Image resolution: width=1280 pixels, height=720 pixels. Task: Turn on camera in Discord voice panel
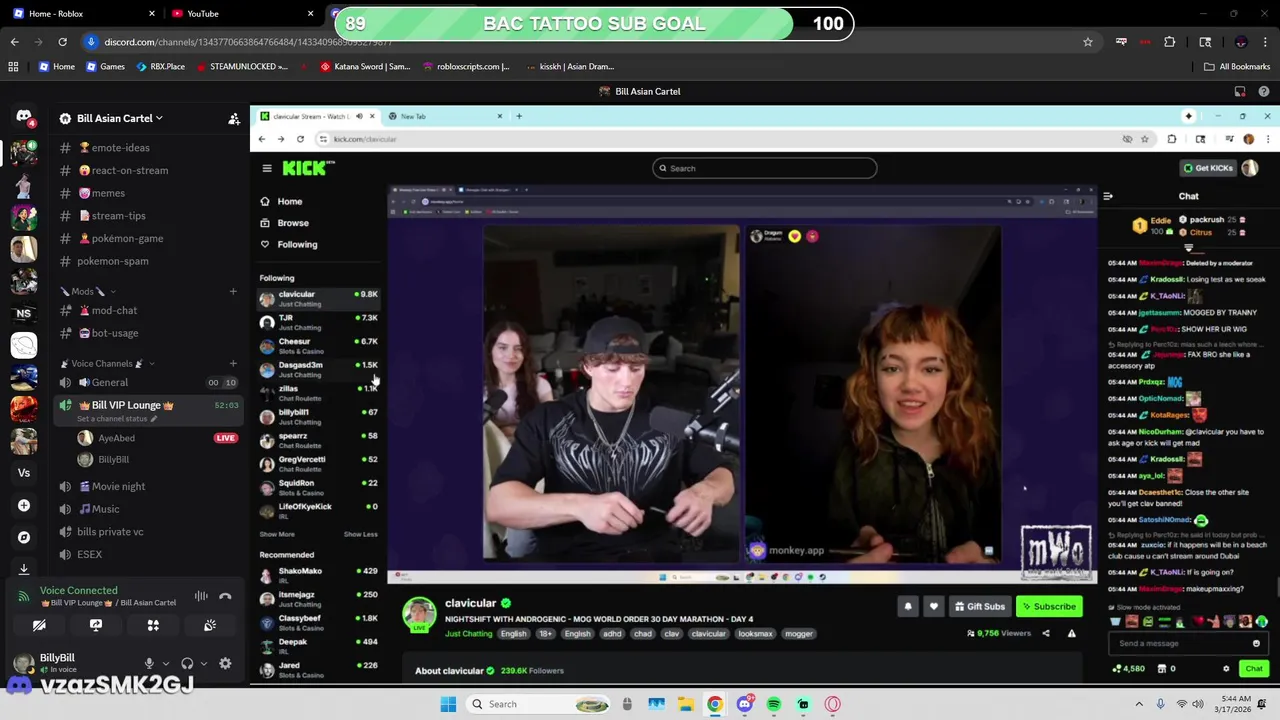click(39, 625)
